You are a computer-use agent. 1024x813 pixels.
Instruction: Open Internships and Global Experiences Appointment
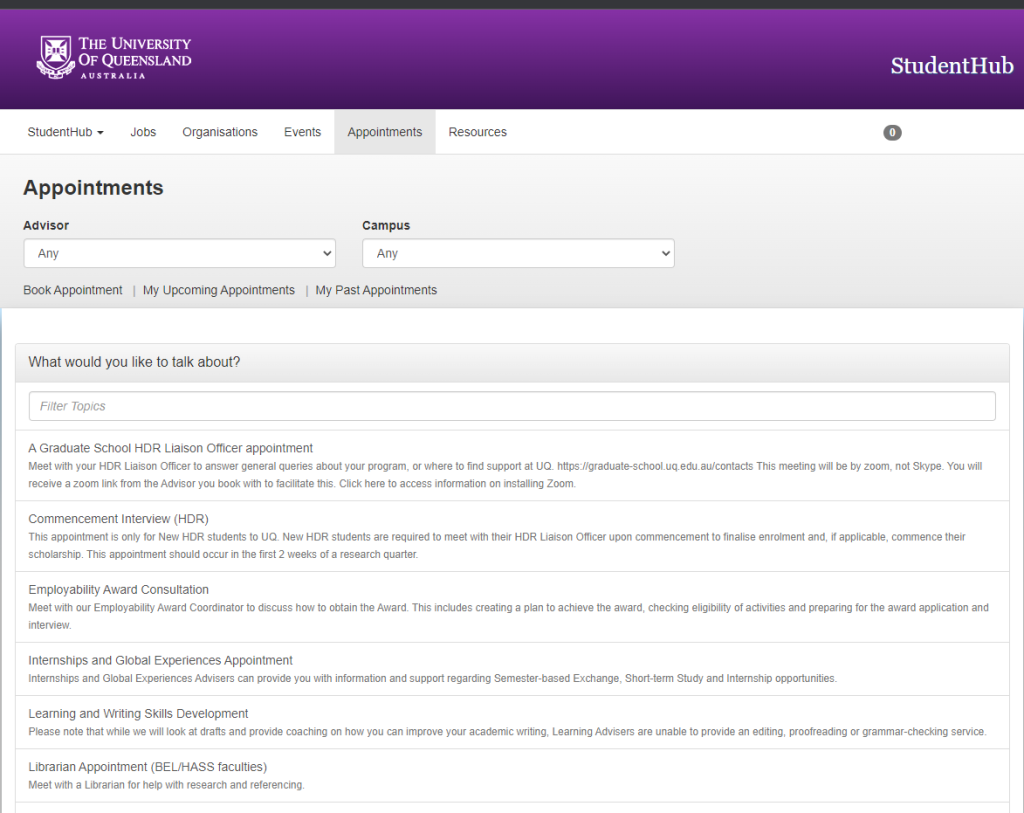click(160, 660)
